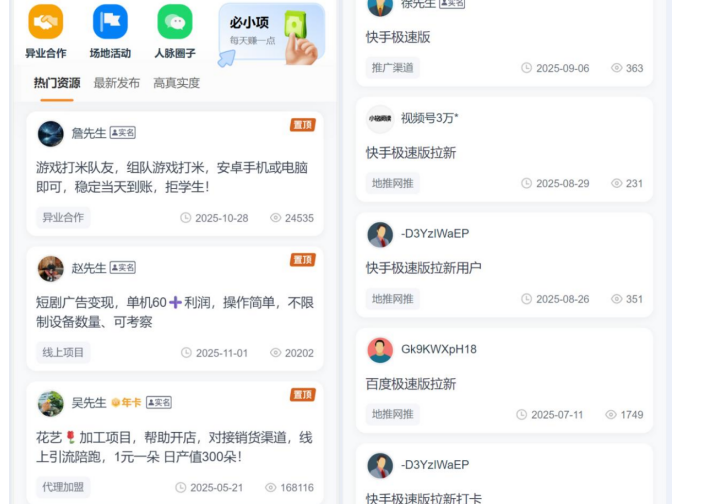Select the 热门资源 tab
The image size is (703, 504).
pos(57,83)
